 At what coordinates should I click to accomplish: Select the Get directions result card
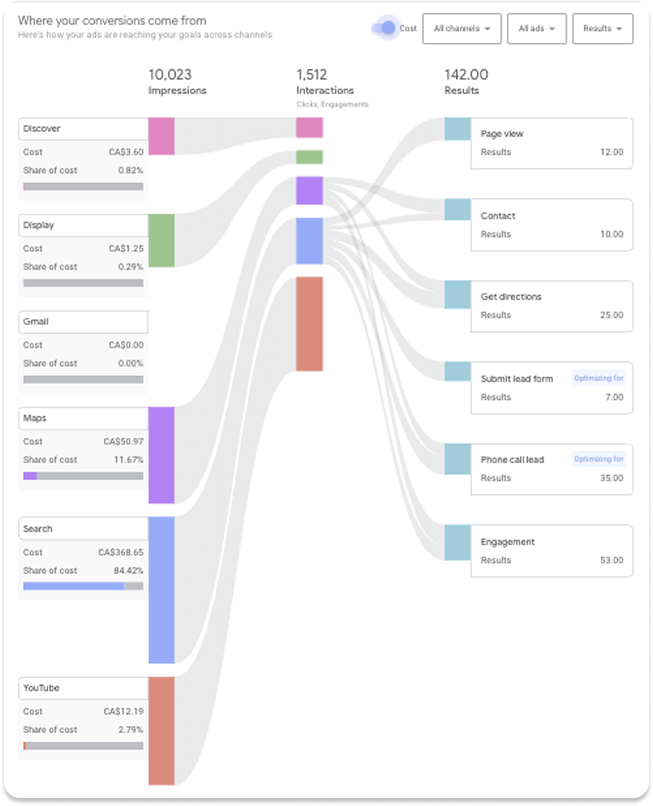coord(551,306)
